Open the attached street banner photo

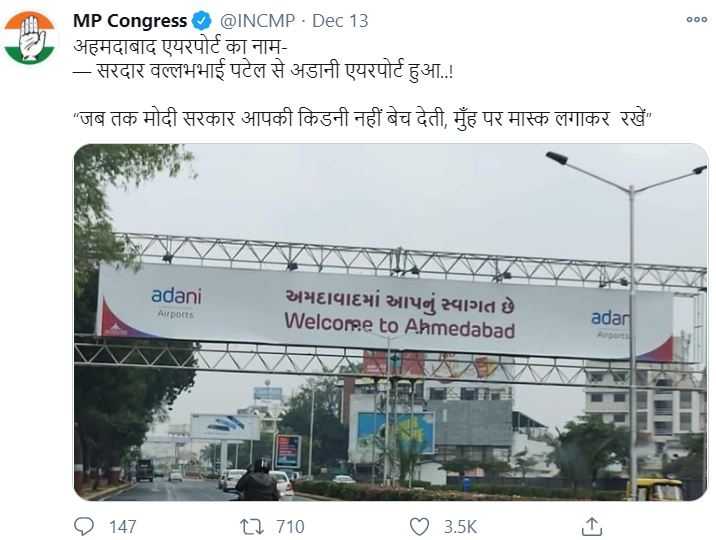(x=390, y=322)
